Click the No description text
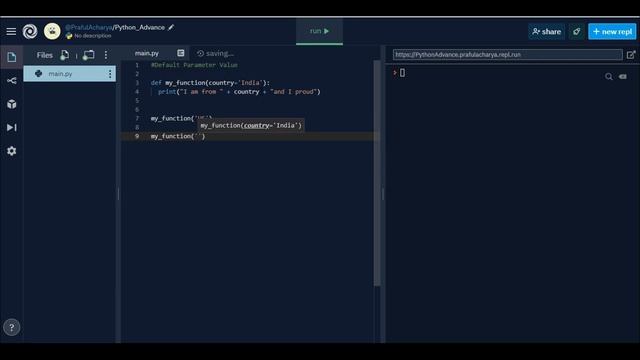This screenshot has height=360, width=640. (x=93, y=36)
